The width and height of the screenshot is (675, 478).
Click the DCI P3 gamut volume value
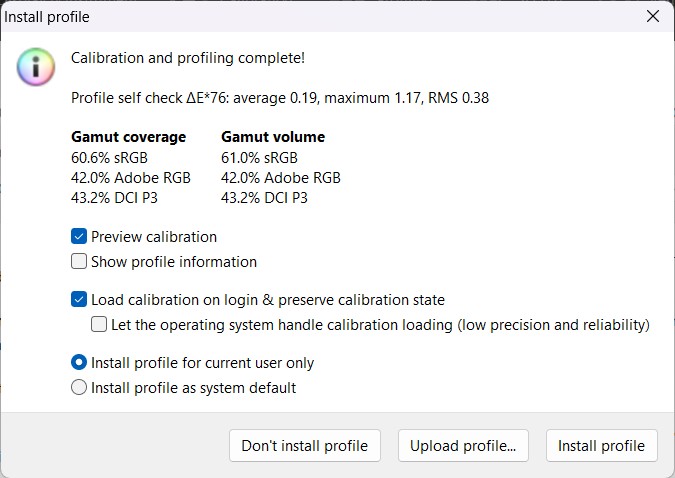point(264,198)
